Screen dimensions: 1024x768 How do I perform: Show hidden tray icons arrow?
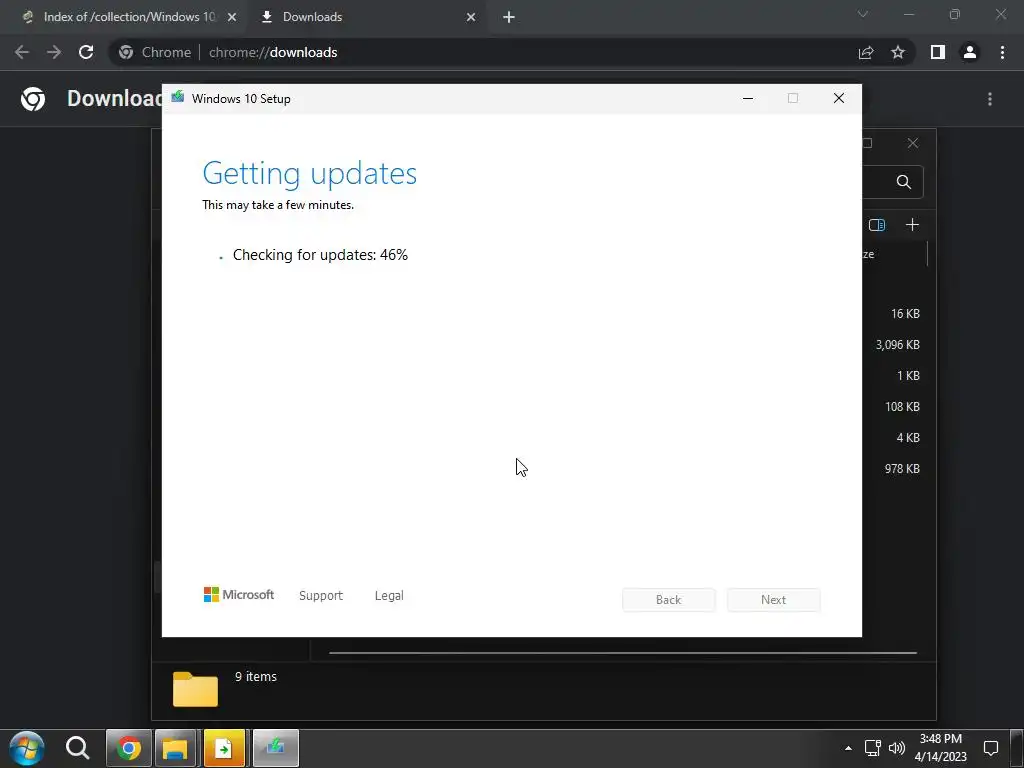[x=848, y=748]
